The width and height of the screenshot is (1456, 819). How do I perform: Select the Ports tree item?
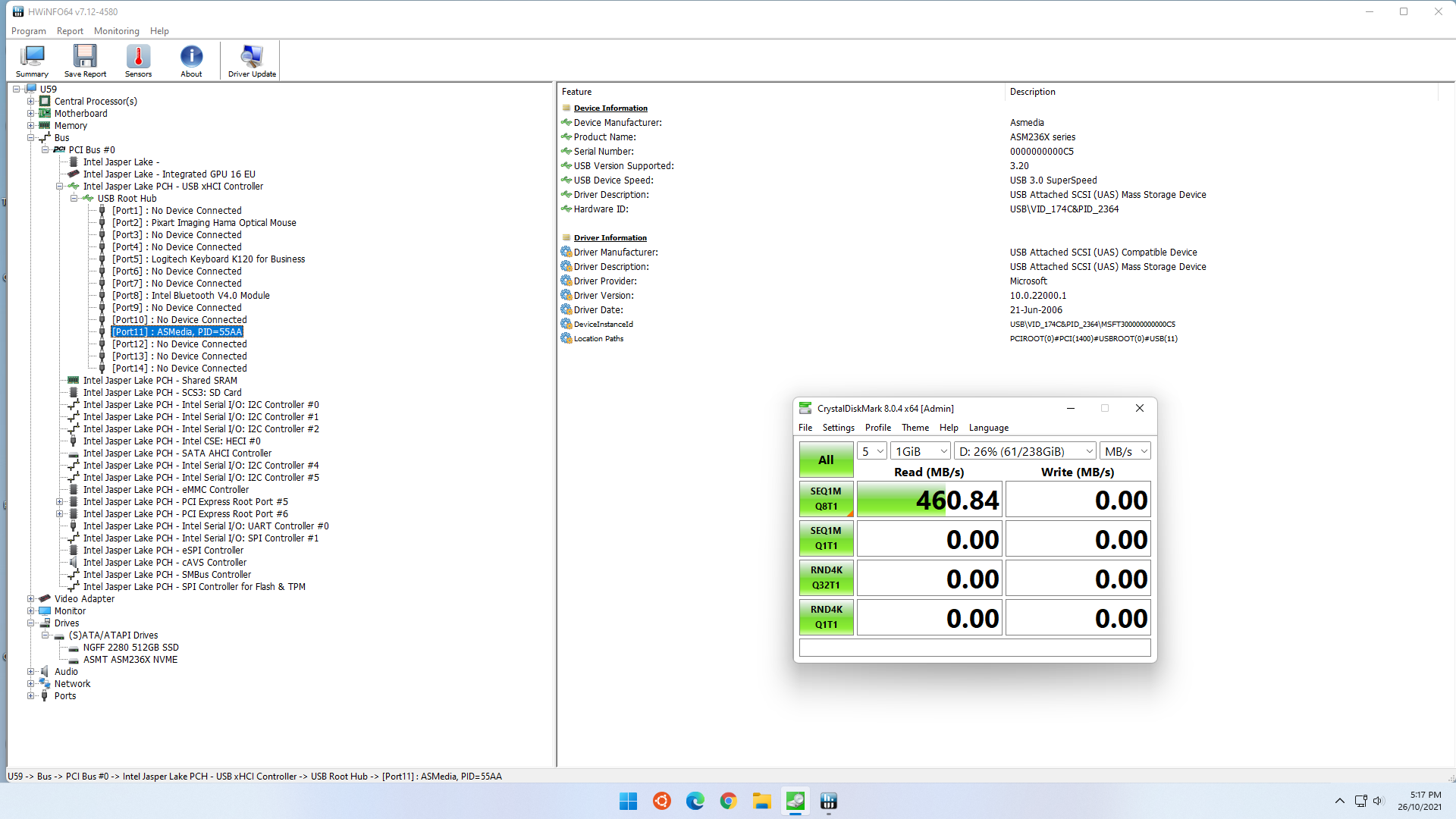point(65,696)
